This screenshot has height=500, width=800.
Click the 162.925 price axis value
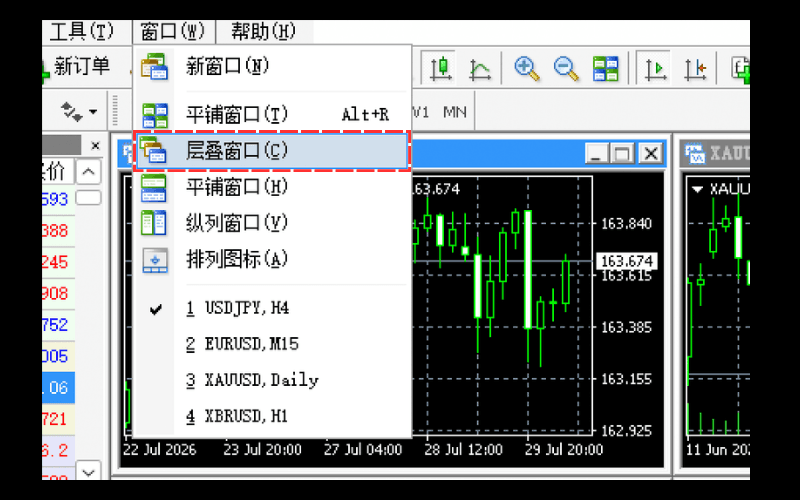click(x=626, y=431)
